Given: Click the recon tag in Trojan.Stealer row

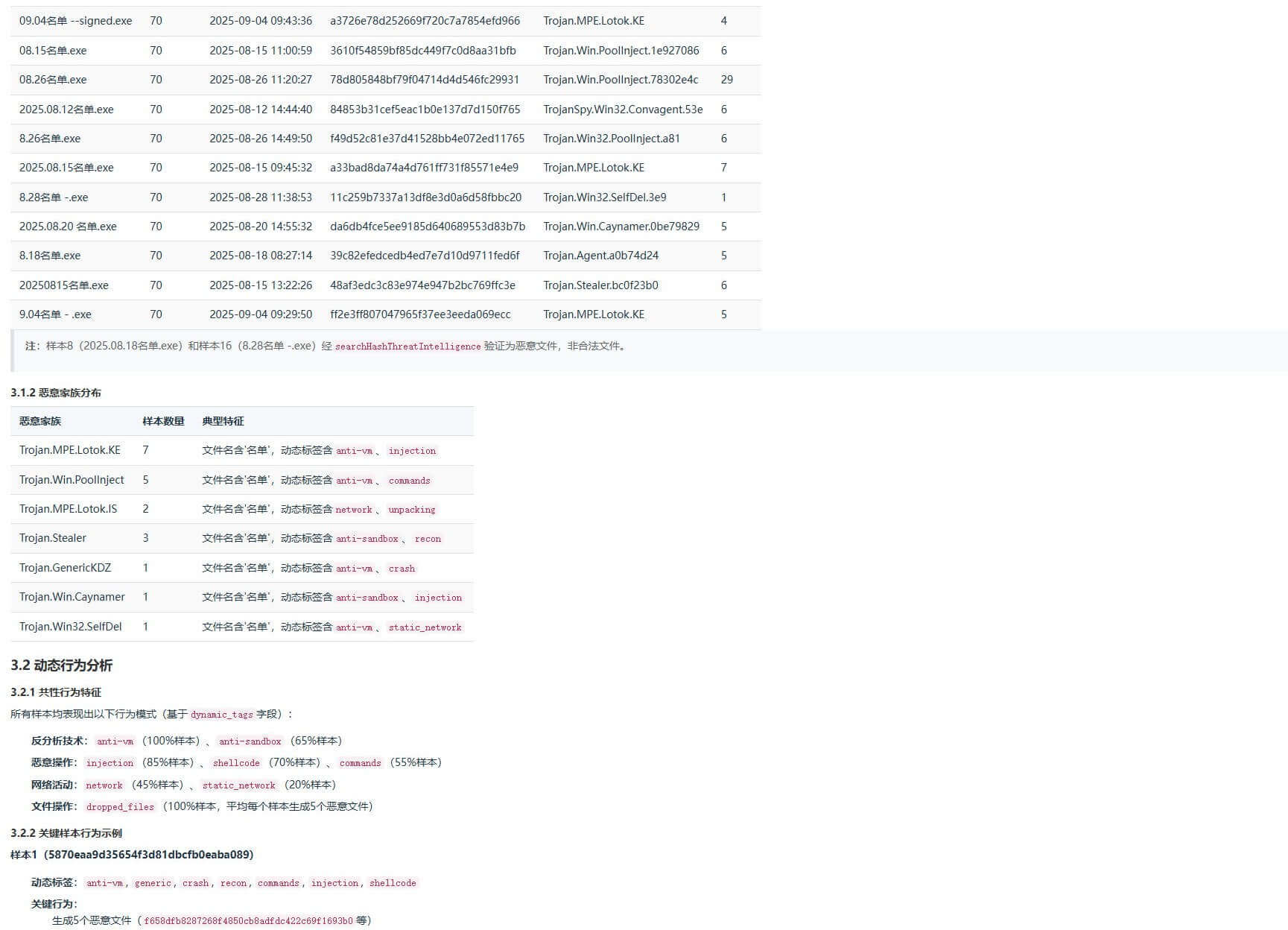Looking at the screenshot, I should pyautogui.click(x=427, y=538).
